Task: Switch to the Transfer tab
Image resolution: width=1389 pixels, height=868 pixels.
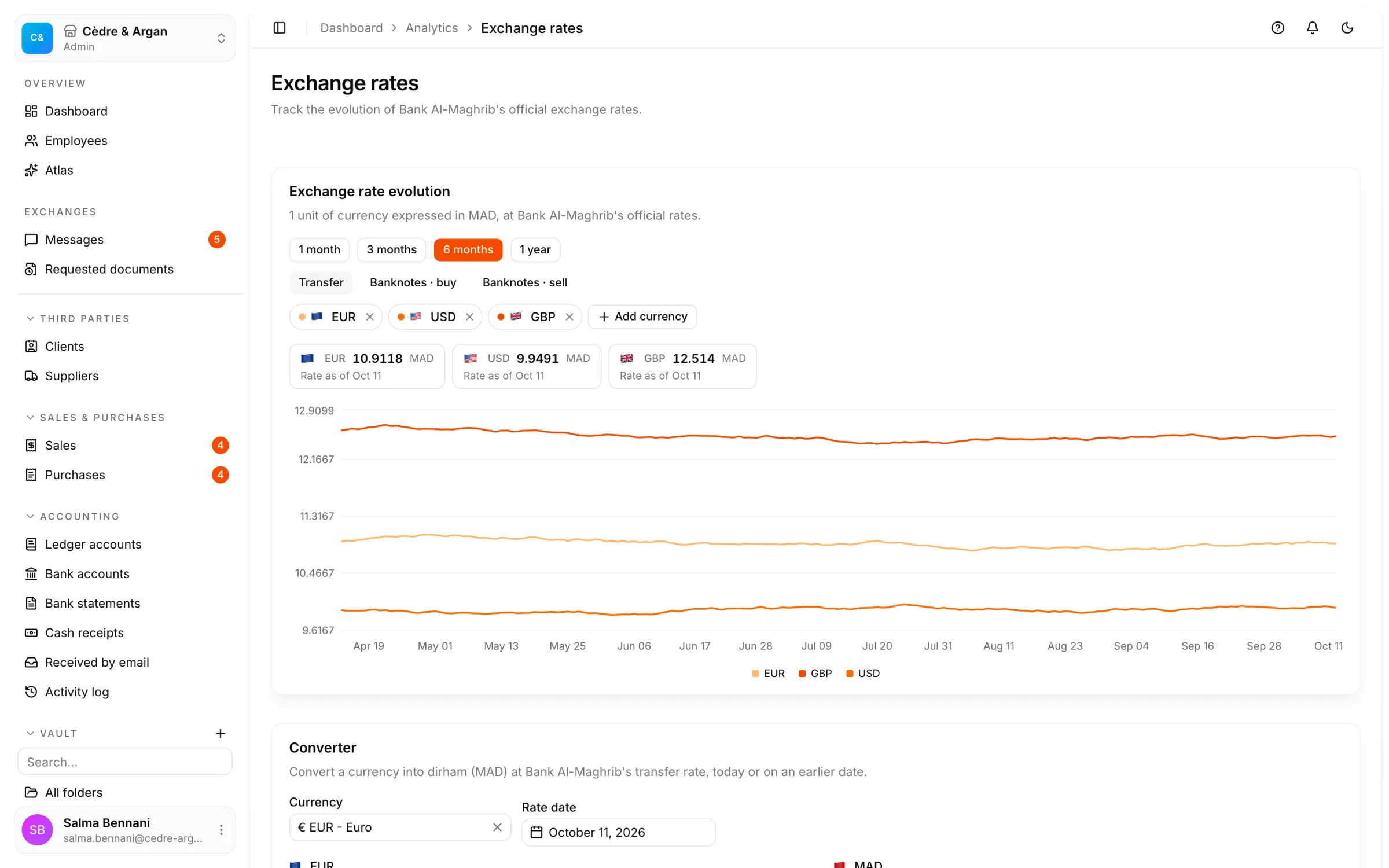Action: pos(321,282)
